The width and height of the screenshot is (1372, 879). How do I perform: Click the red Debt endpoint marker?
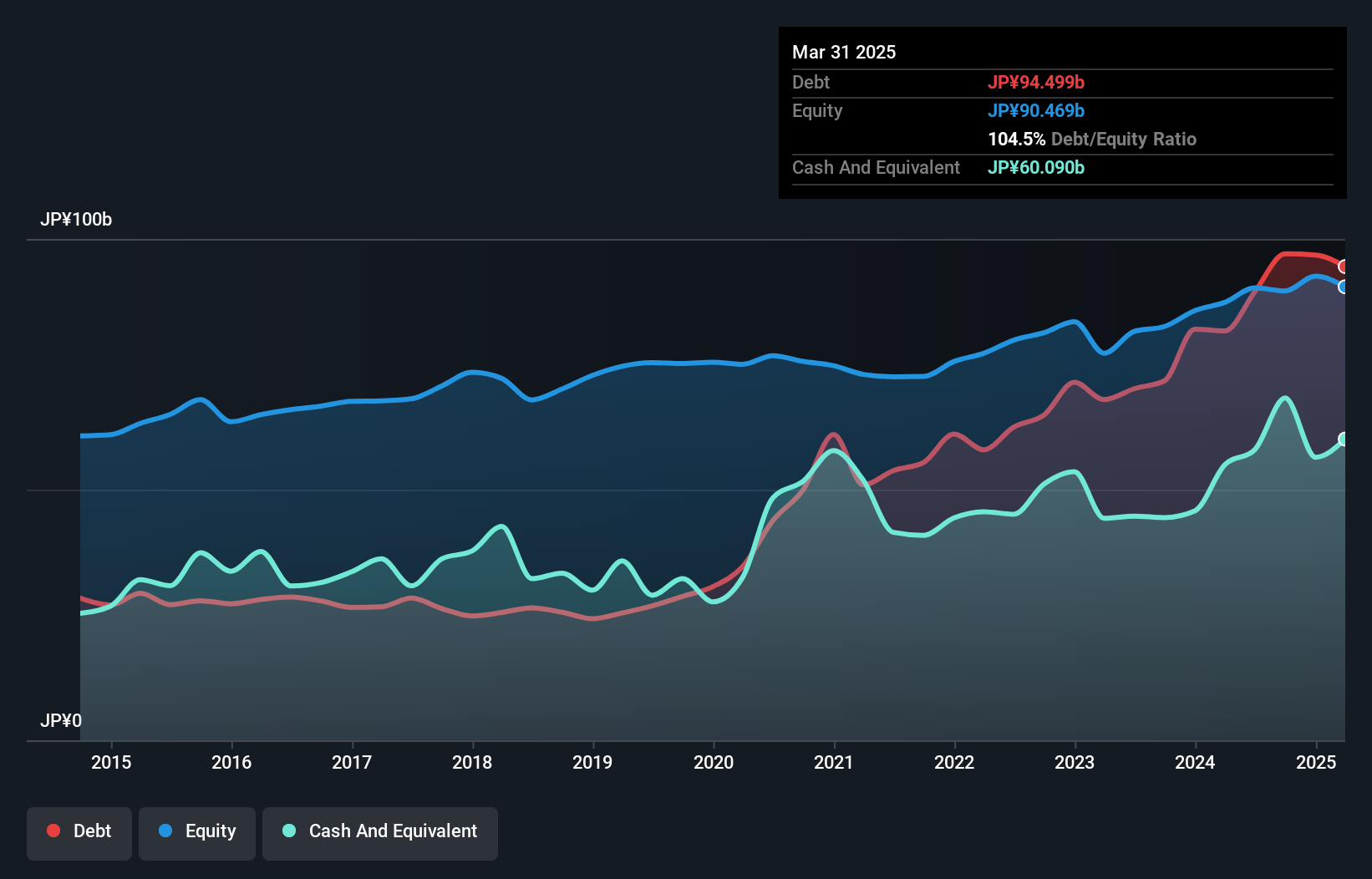click(1344, 267)
